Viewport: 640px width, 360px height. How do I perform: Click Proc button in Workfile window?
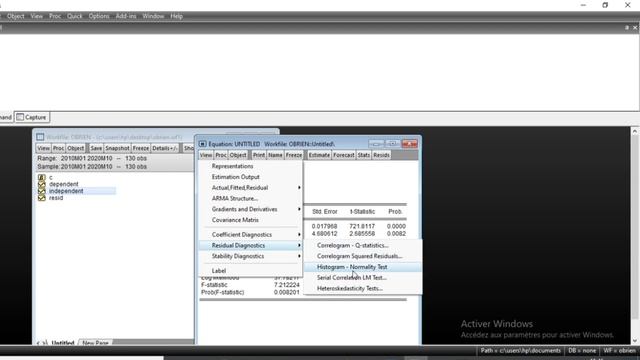pos(58,148)
